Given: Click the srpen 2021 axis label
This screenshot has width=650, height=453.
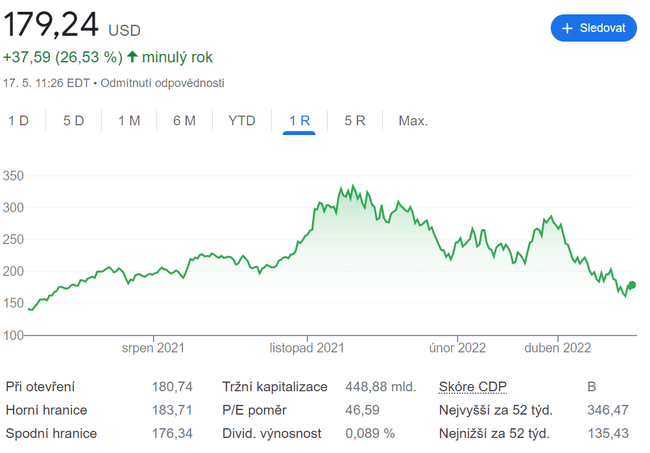Looking at the screenshot, I should 153,348.
